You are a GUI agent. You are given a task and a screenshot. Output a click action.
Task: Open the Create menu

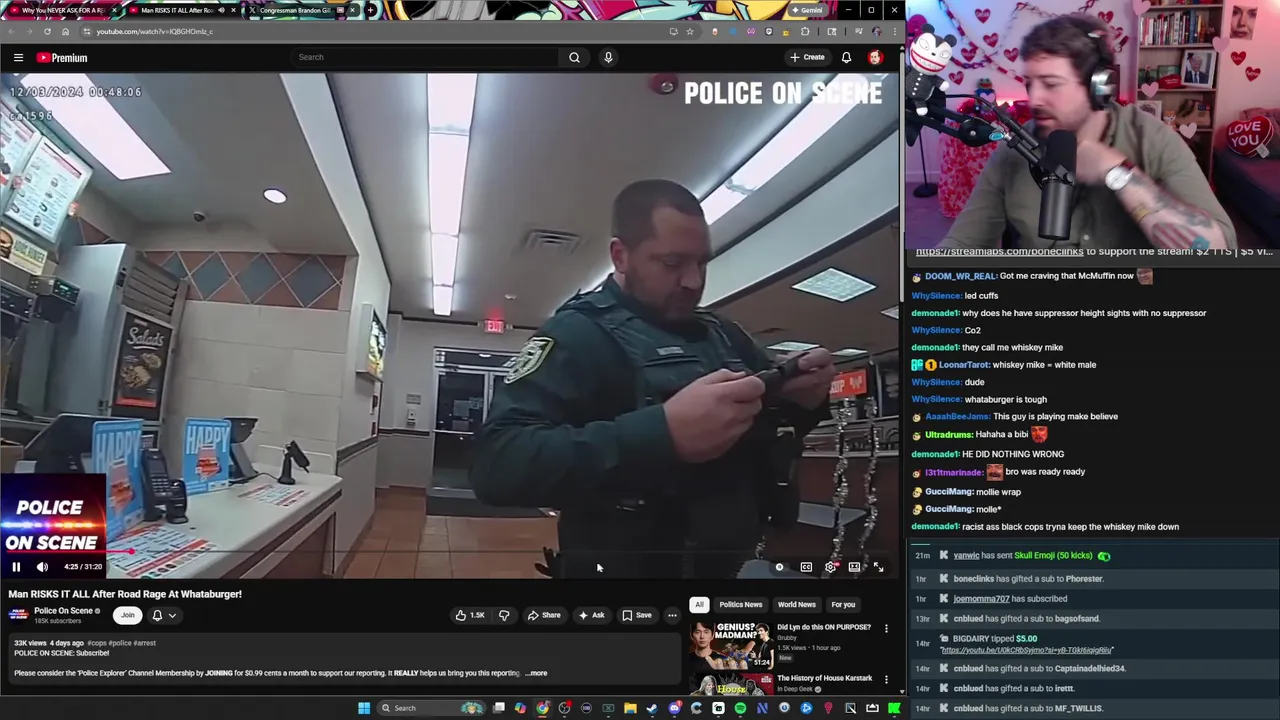tap(808, 57)
